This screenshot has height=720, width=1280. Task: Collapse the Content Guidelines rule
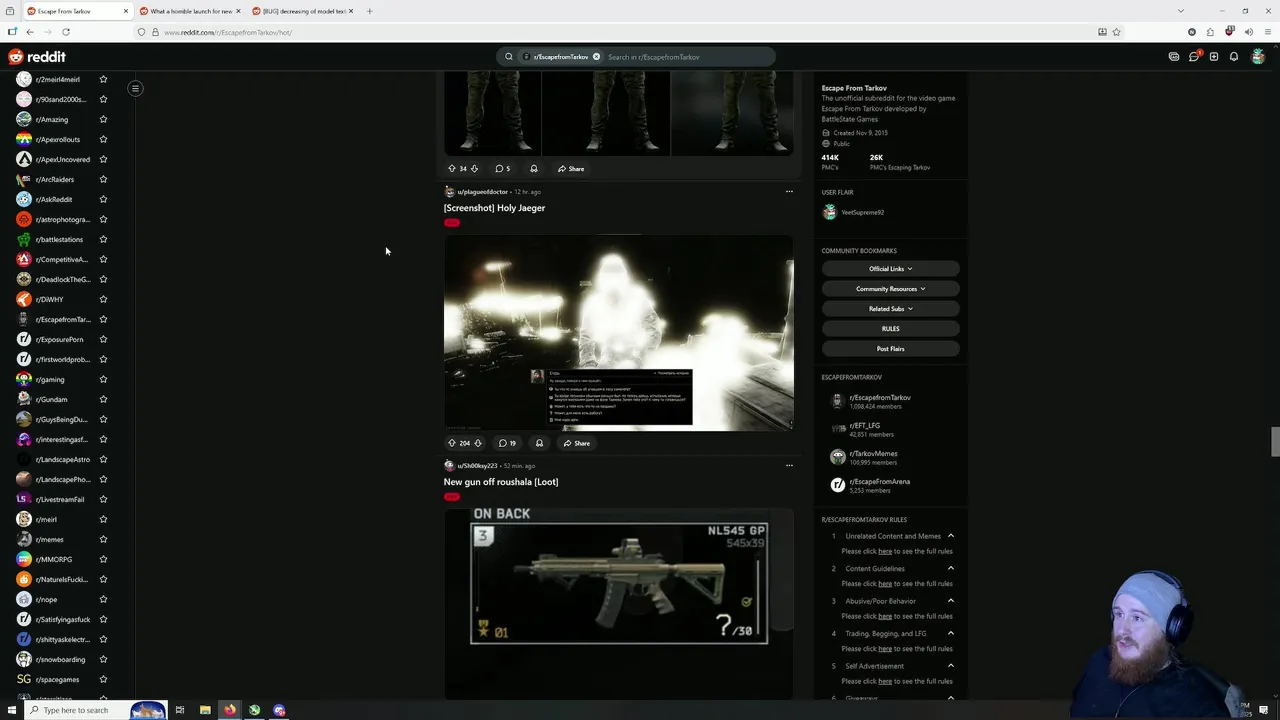click(951, 568)
